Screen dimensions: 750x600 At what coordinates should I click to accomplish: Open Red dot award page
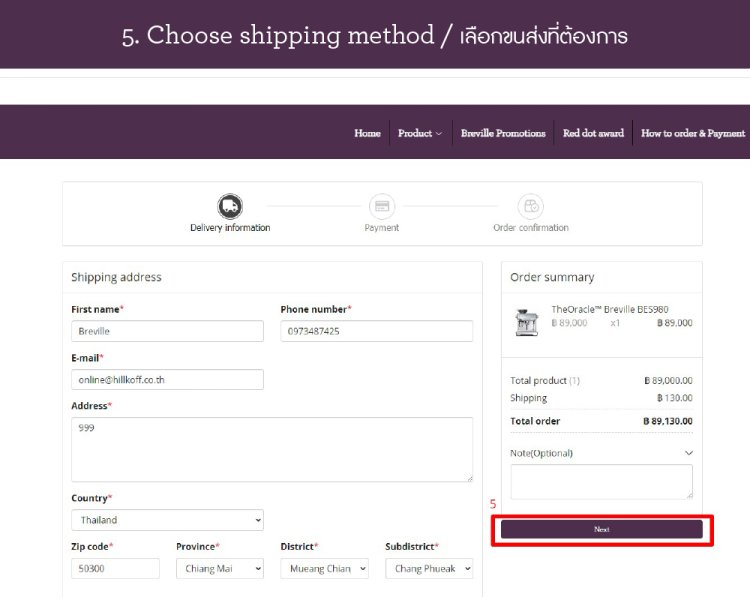593,133
